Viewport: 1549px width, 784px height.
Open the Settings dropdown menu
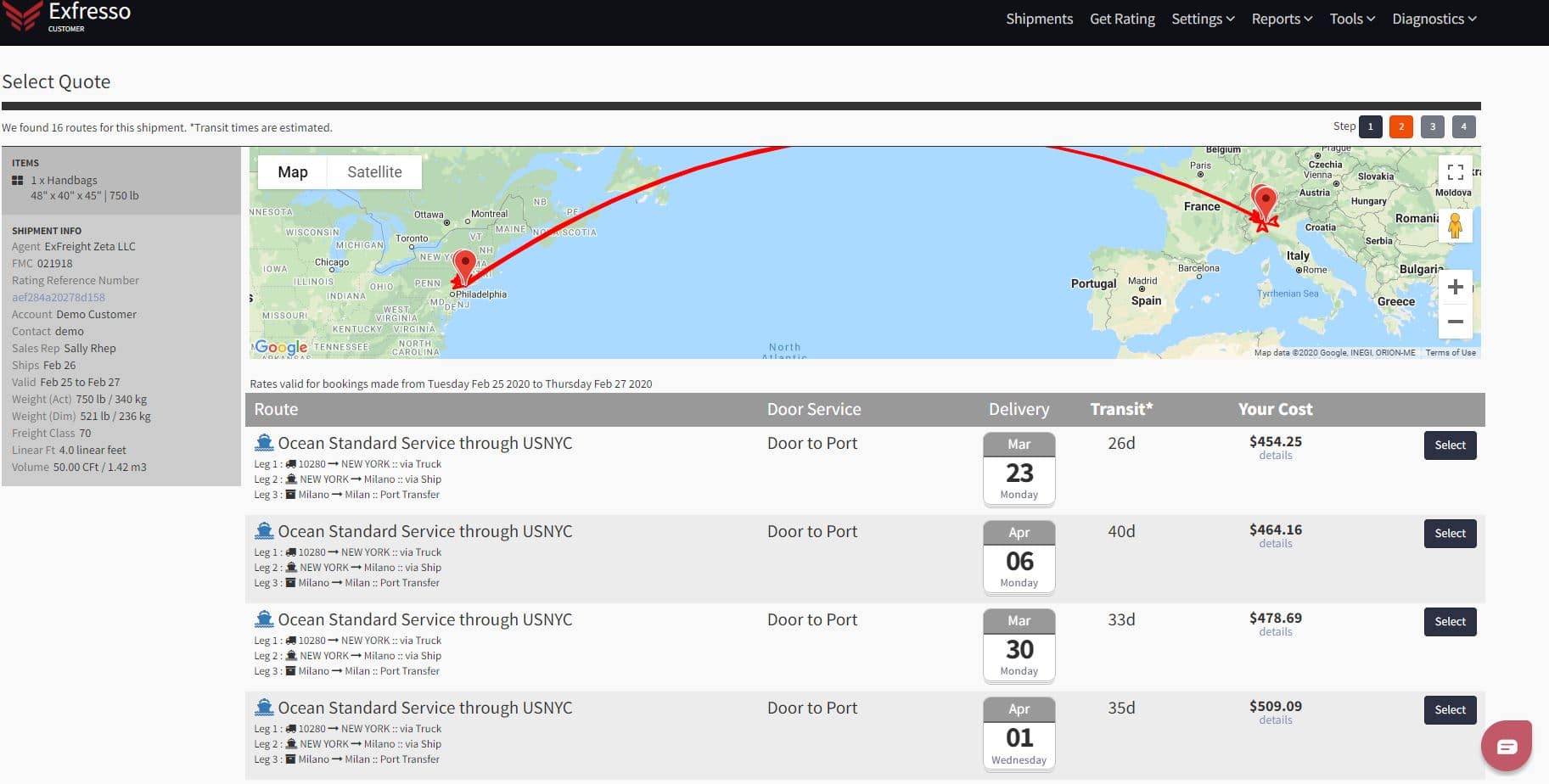(1203, 19)
